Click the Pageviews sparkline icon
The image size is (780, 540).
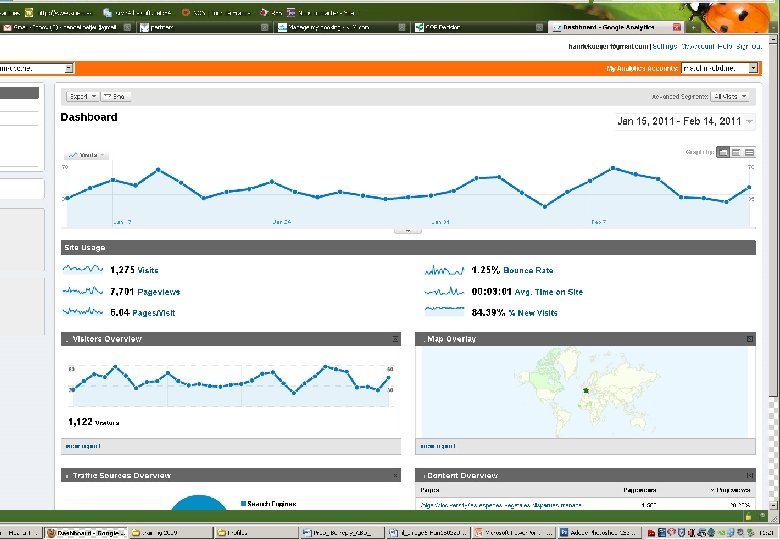[x=83, y=291]
